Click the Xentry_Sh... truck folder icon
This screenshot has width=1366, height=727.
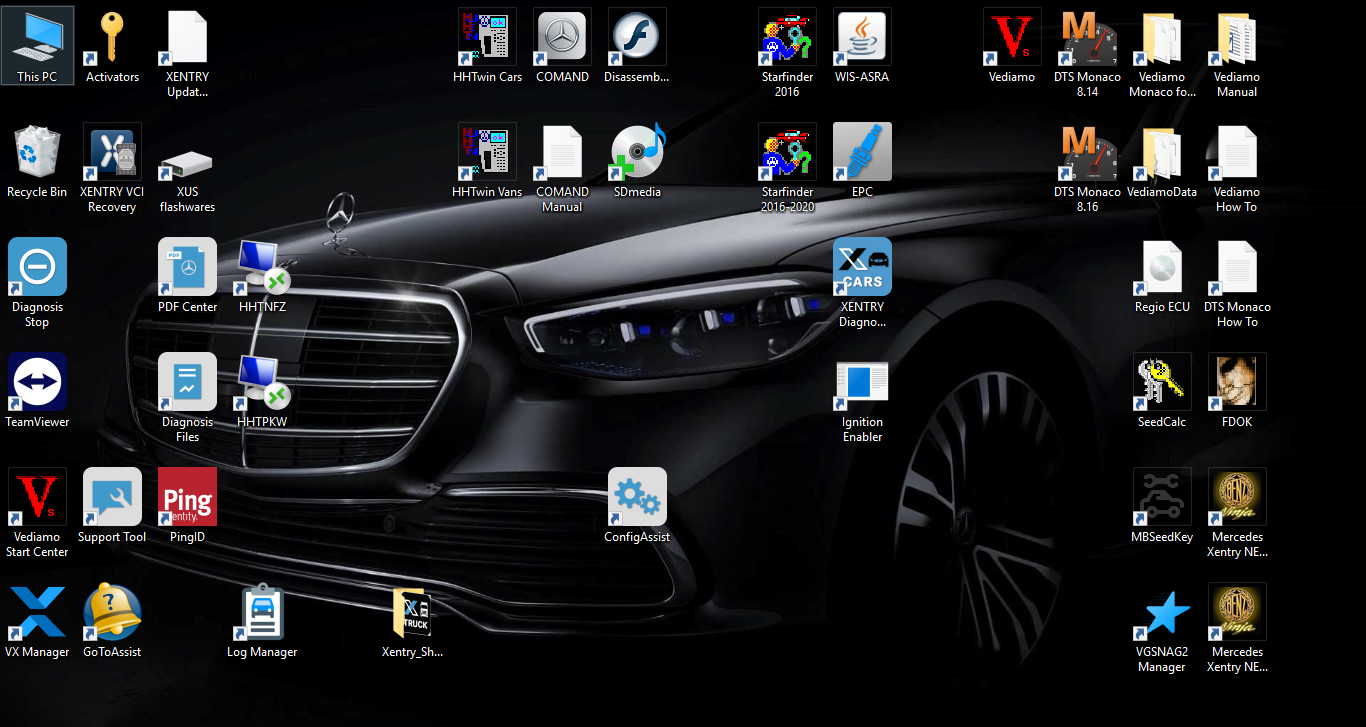point(412,612)
